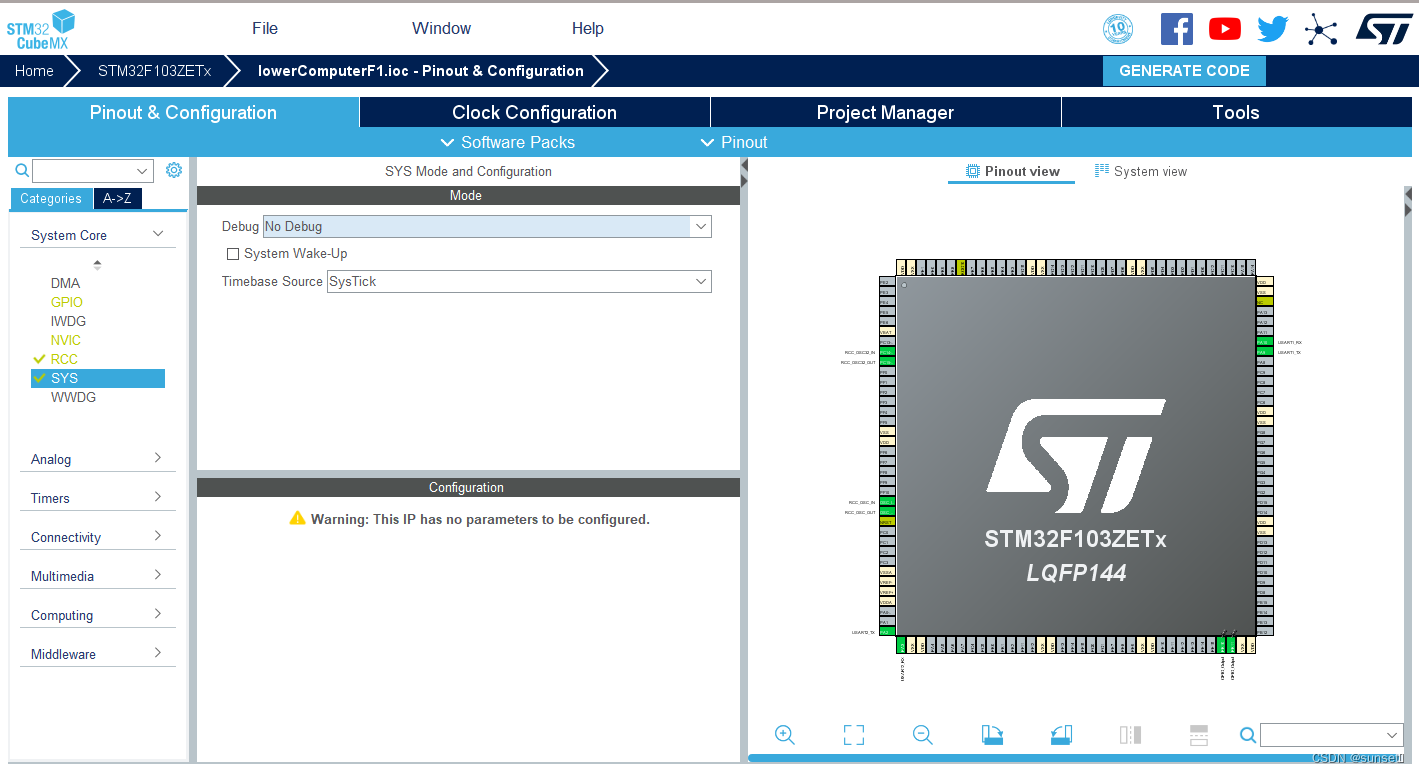Select DMA in System Core

tap(65, 283)
